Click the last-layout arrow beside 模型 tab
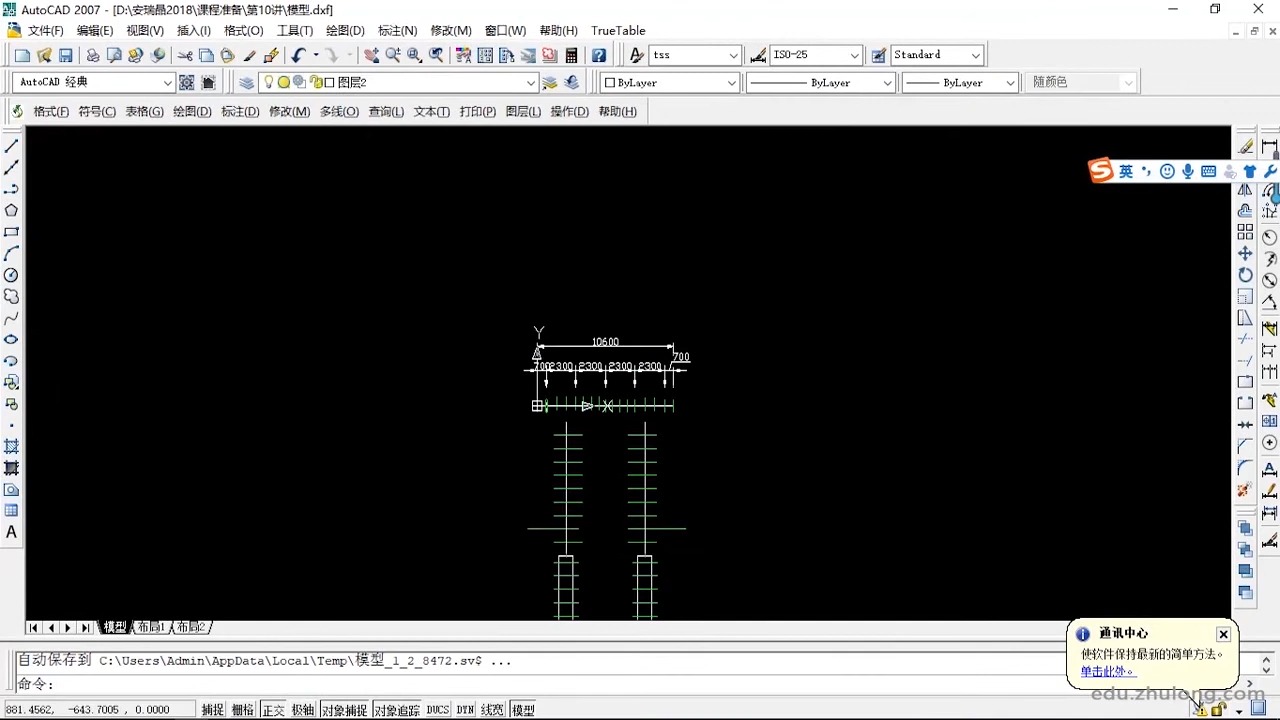This screenshot has width=1280, height=720. [x=86, y=628]
